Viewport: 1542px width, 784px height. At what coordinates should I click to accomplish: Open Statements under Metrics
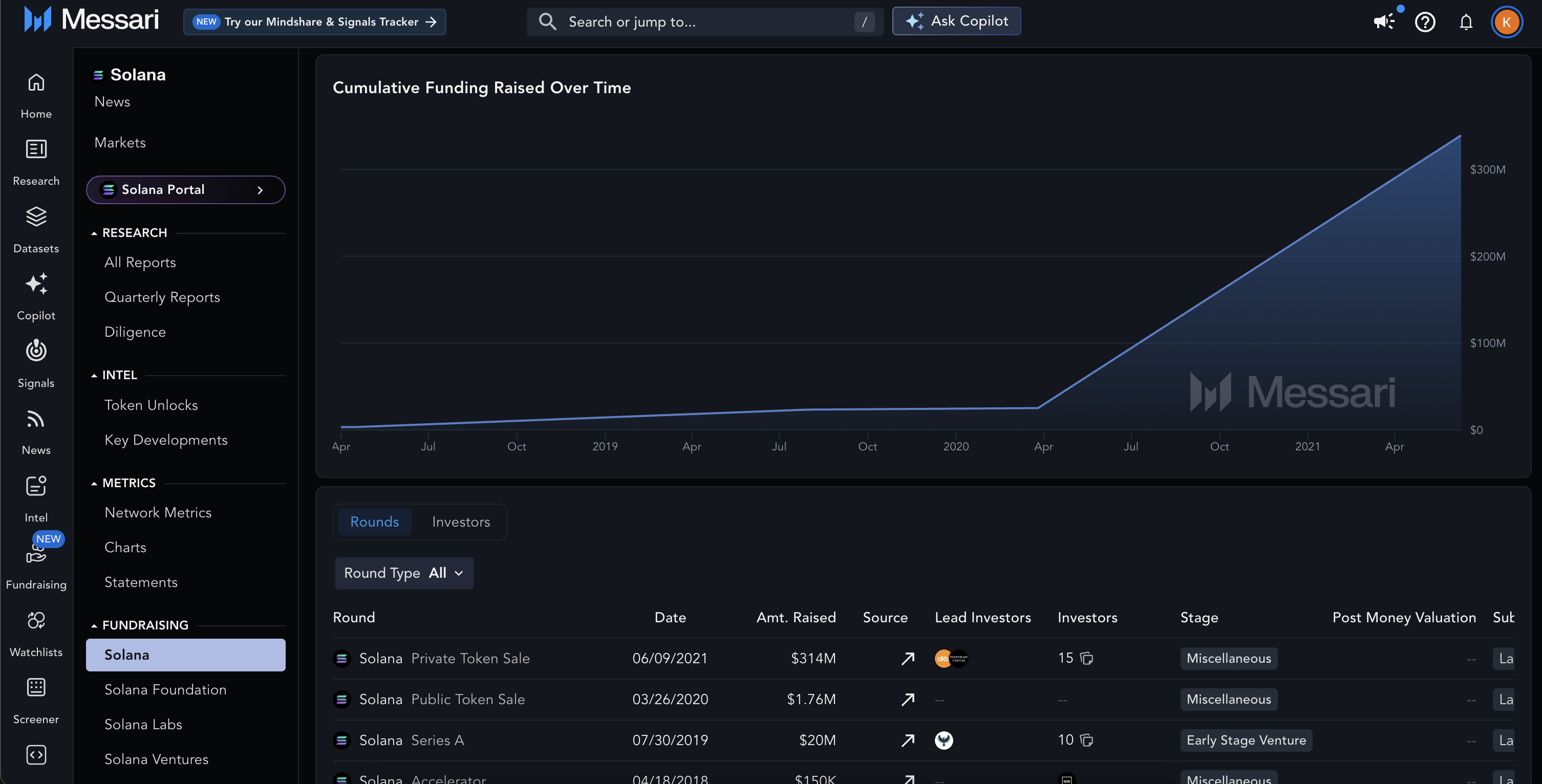[141, 582]
